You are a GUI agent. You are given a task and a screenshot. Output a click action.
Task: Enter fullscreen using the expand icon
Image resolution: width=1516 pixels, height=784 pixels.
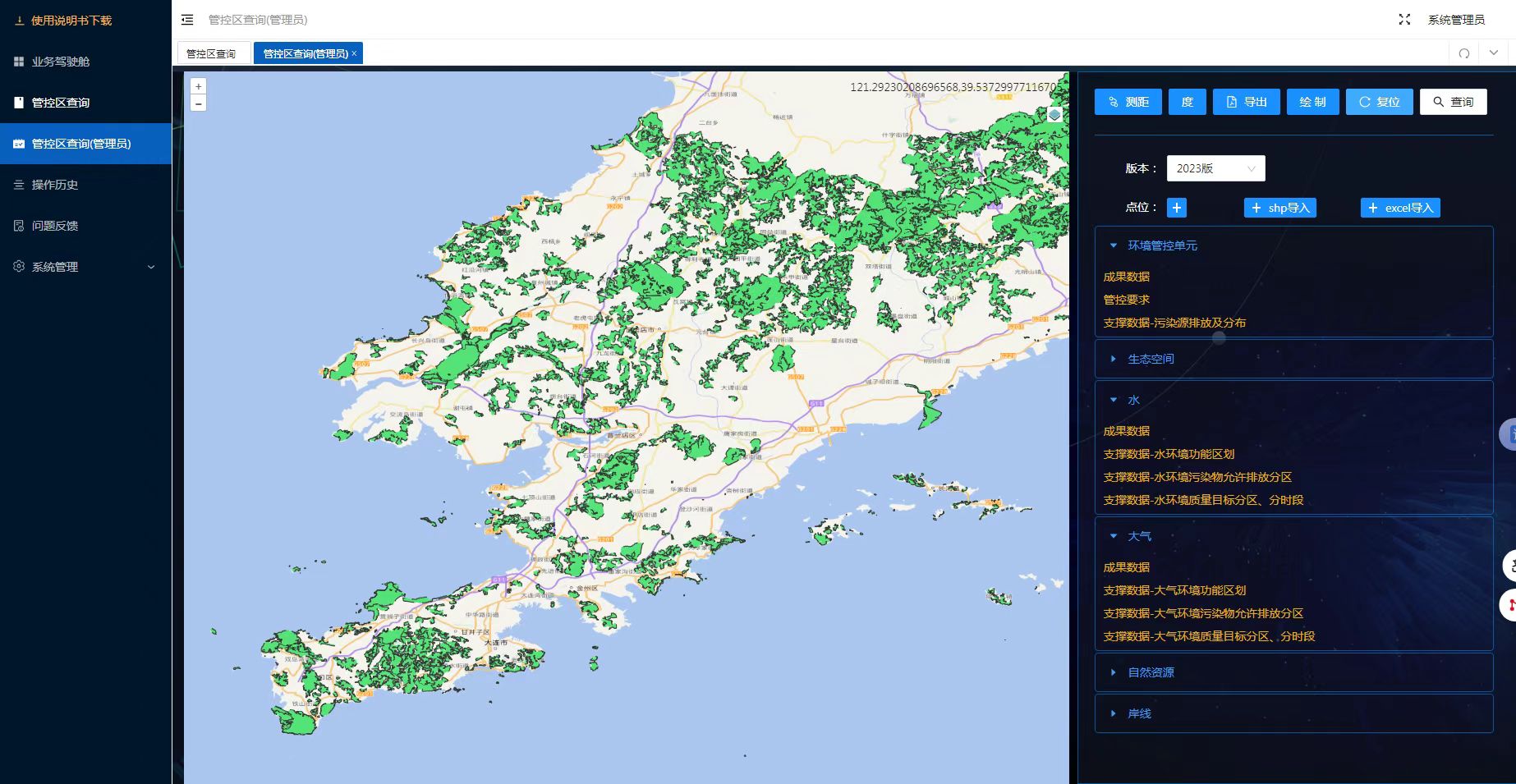point(1404,20)
